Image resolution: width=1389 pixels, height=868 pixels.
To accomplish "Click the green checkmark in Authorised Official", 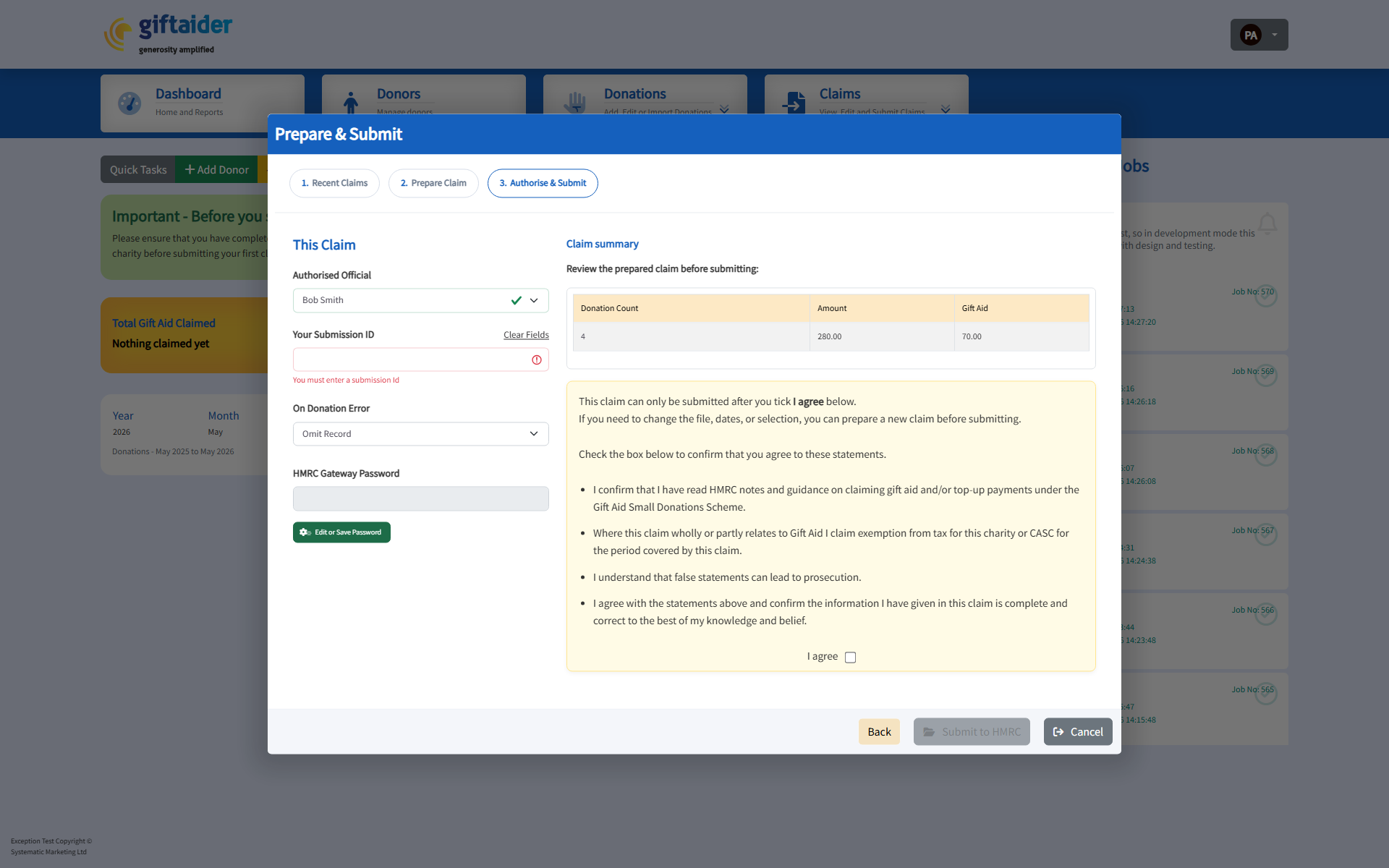I will pos(517,300).
